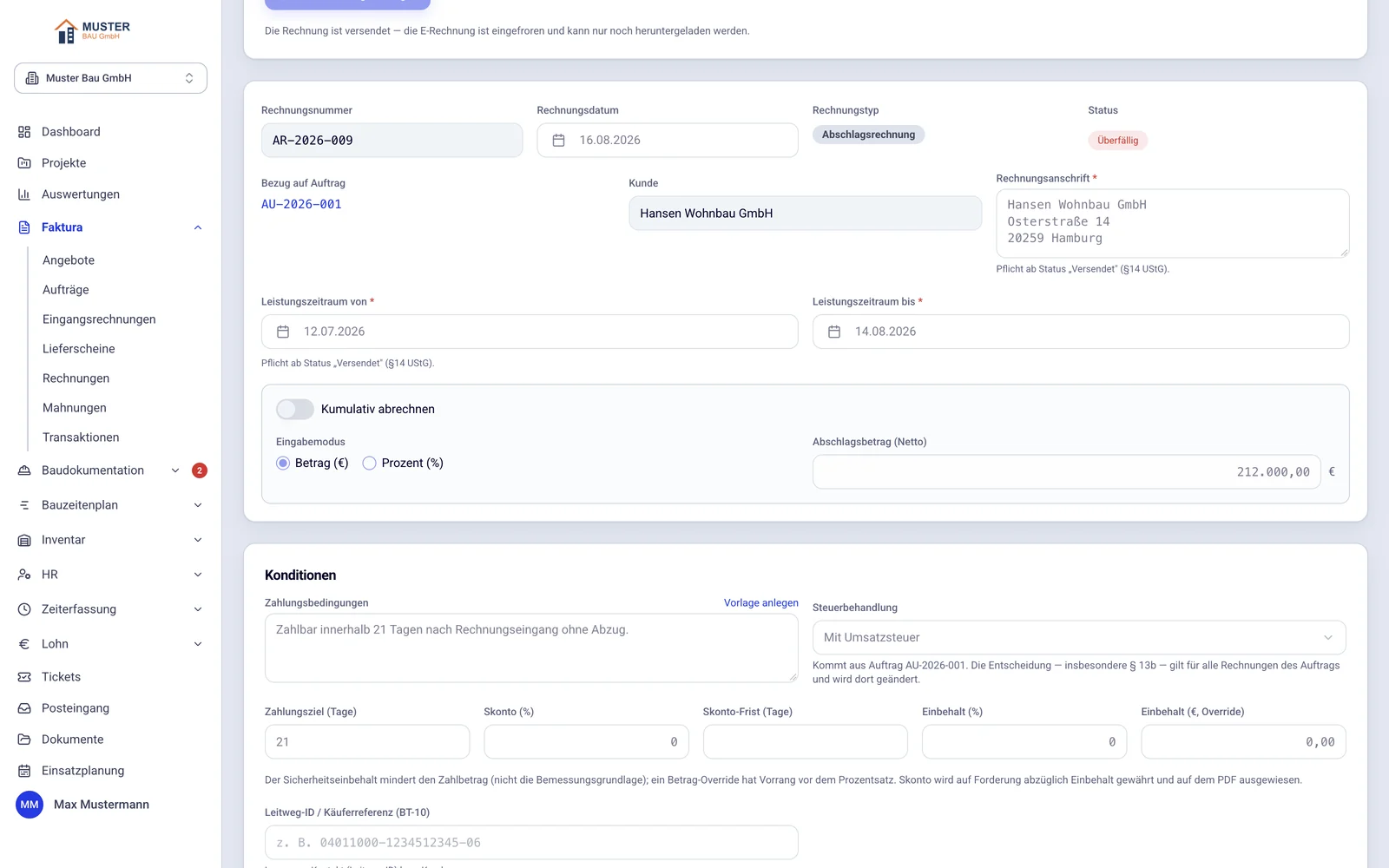
Task: Open Rechnungen in the Faktura submenu
Action: [76, 378]
